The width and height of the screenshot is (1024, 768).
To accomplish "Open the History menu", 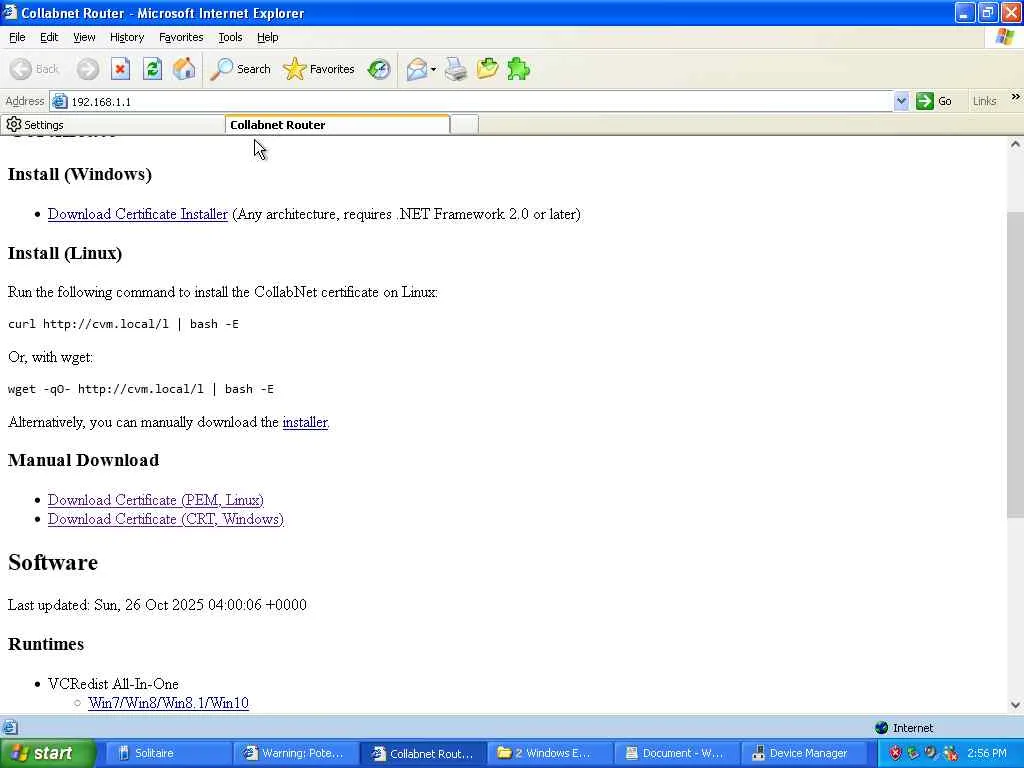I will [127, 37].
